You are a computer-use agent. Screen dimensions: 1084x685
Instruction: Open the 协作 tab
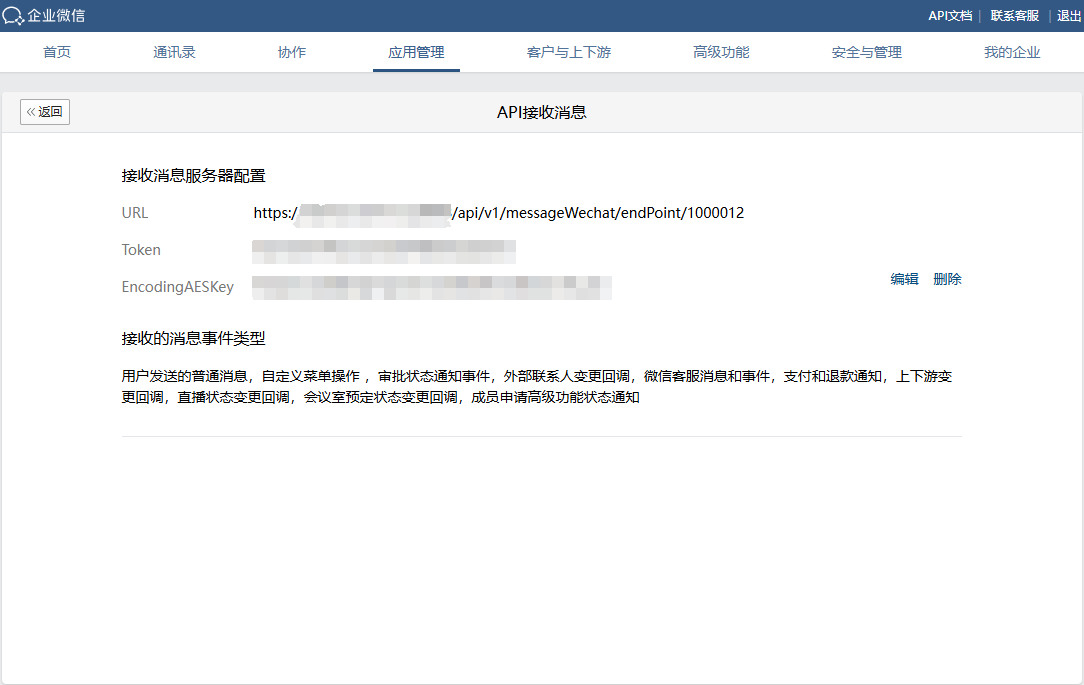pos(291,52)
